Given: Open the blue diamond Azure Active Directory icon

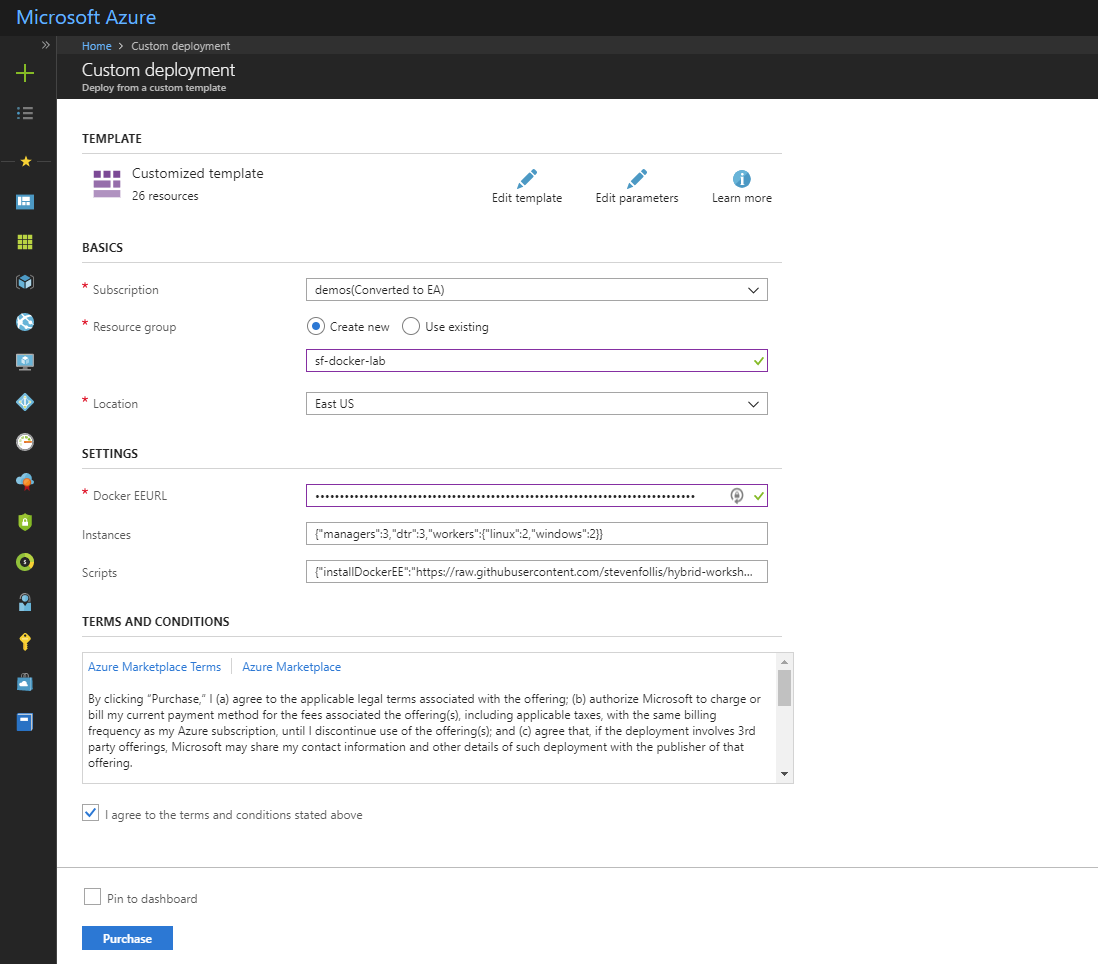Looking at the screenshot, I should tap(25, 402).
